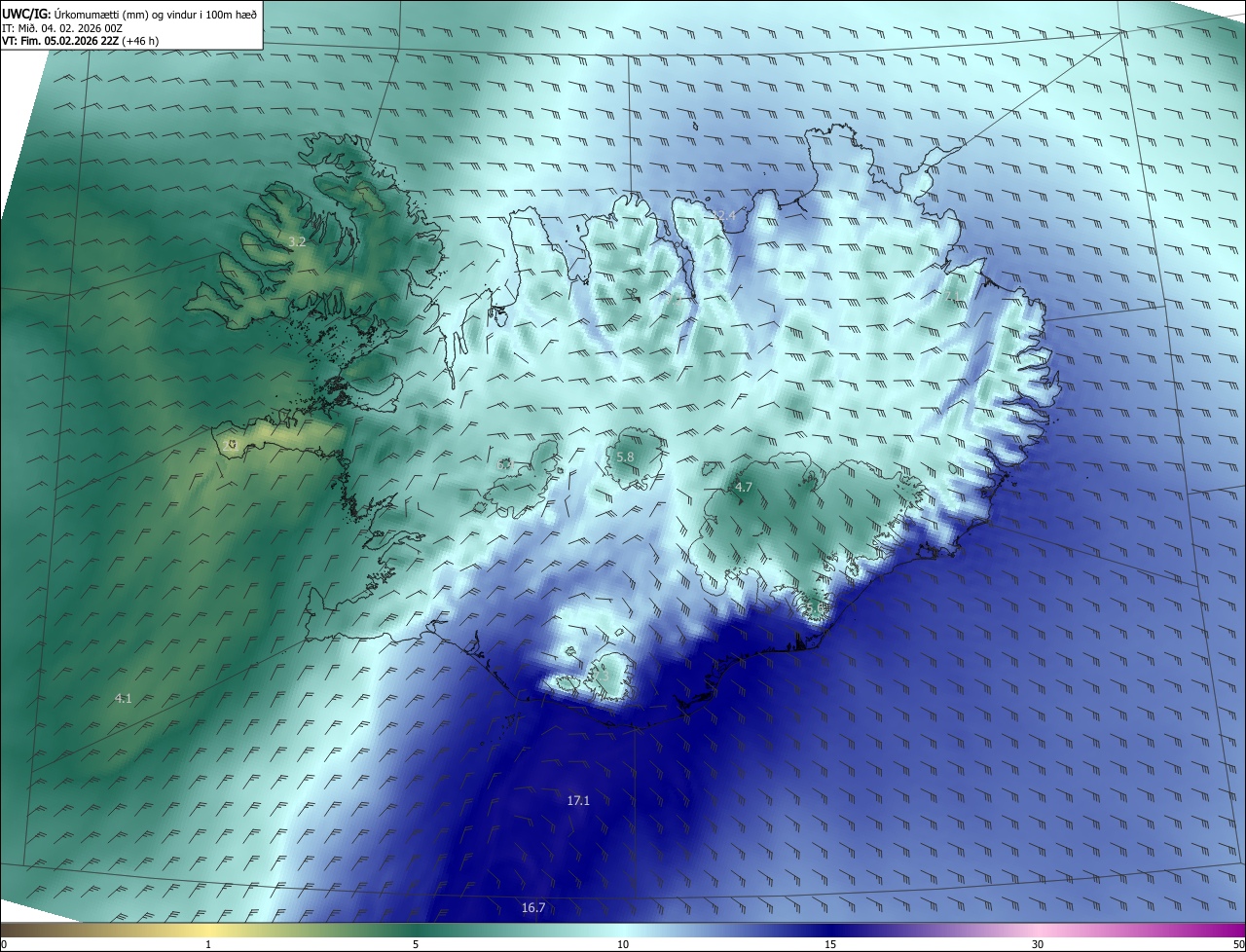The height and width of the screenshot is (952, 1246).
Task: Click the 17.1 value south of Iceland
Action: (578, 800)
